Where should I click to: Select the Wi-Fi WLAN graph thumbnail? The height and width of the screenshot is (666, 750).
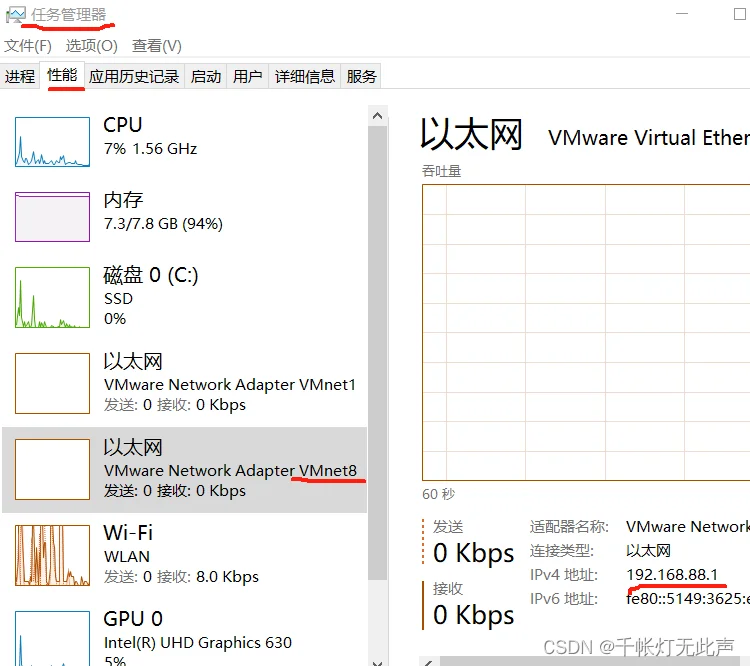[52, 556]
